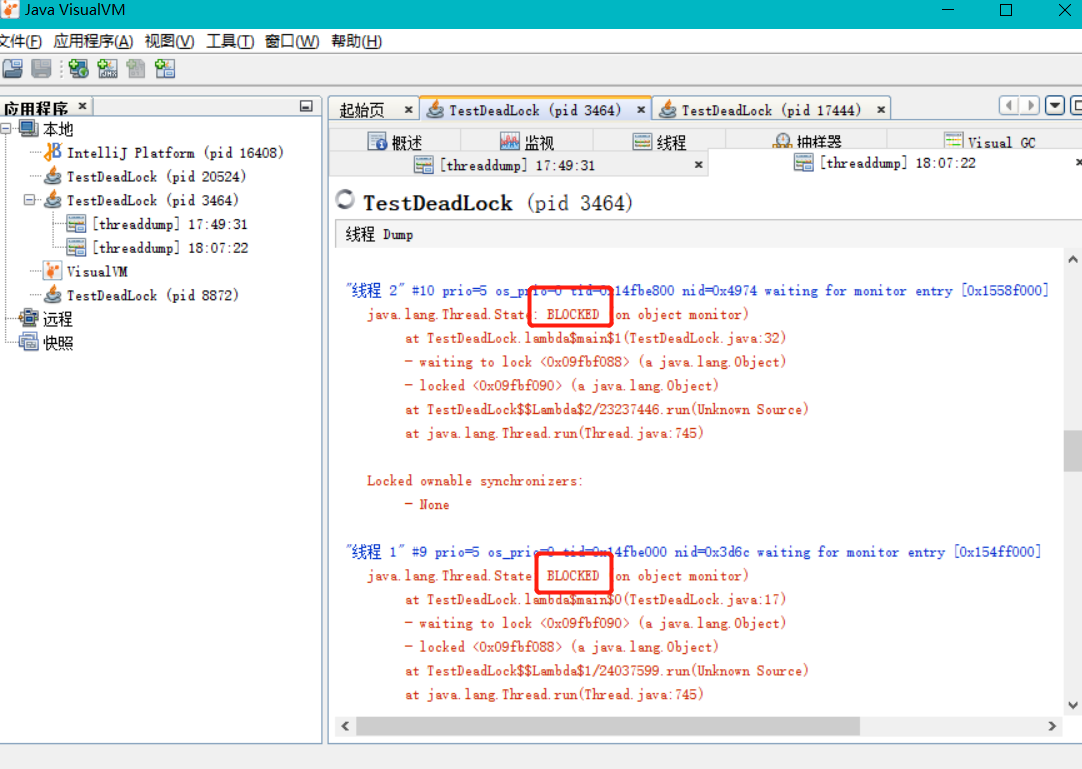Click horizontal scrollbar right arrow

point(1052,726)
